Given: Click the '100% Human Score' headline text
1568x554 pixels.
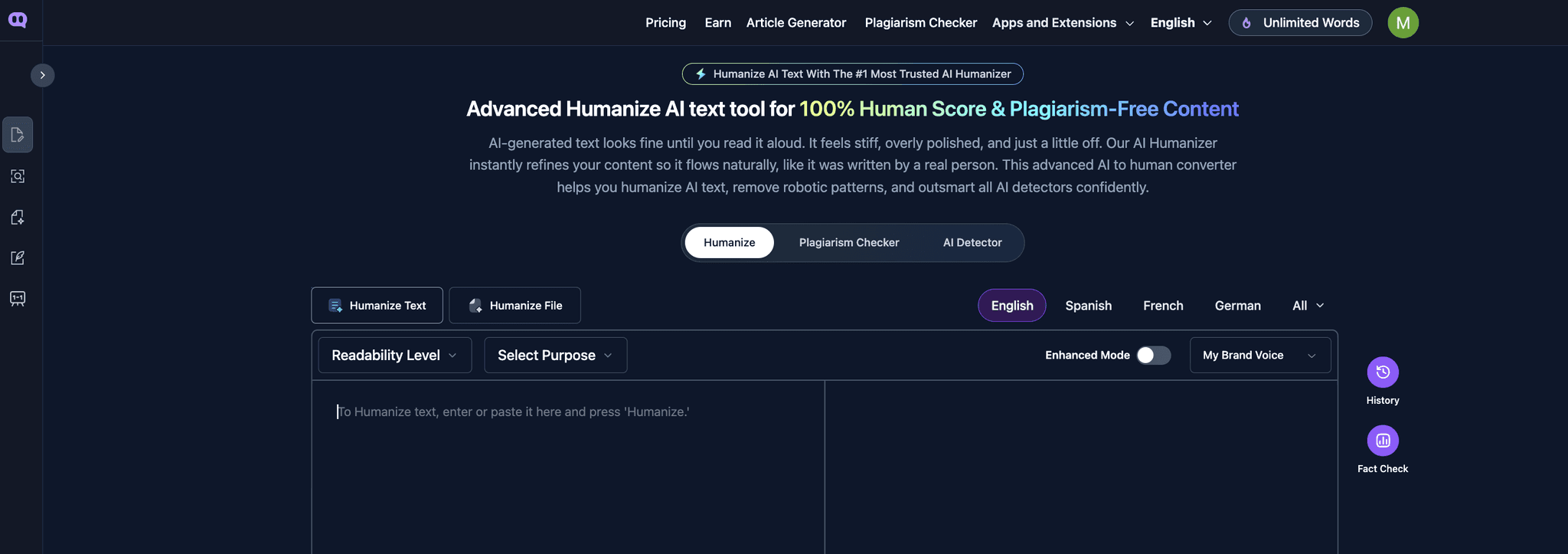Looking at the screenshot, I should (893, 109).
